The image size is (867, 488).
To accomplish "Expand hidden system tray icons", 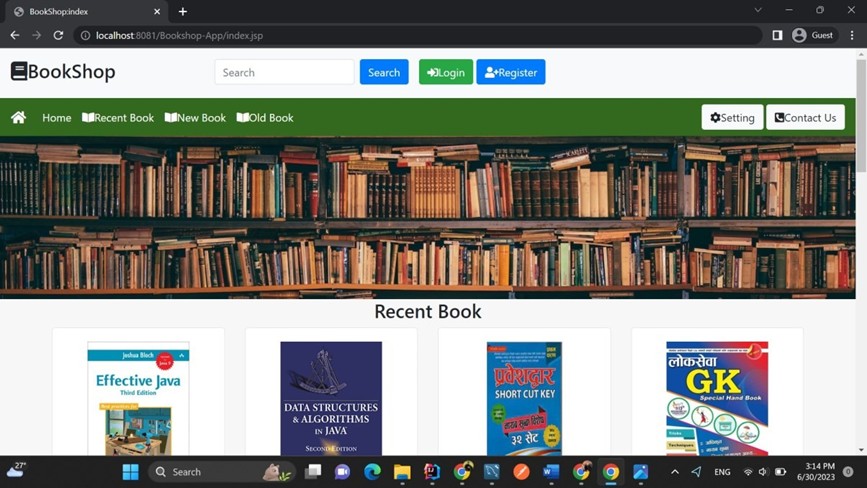I will coord(674,471).
